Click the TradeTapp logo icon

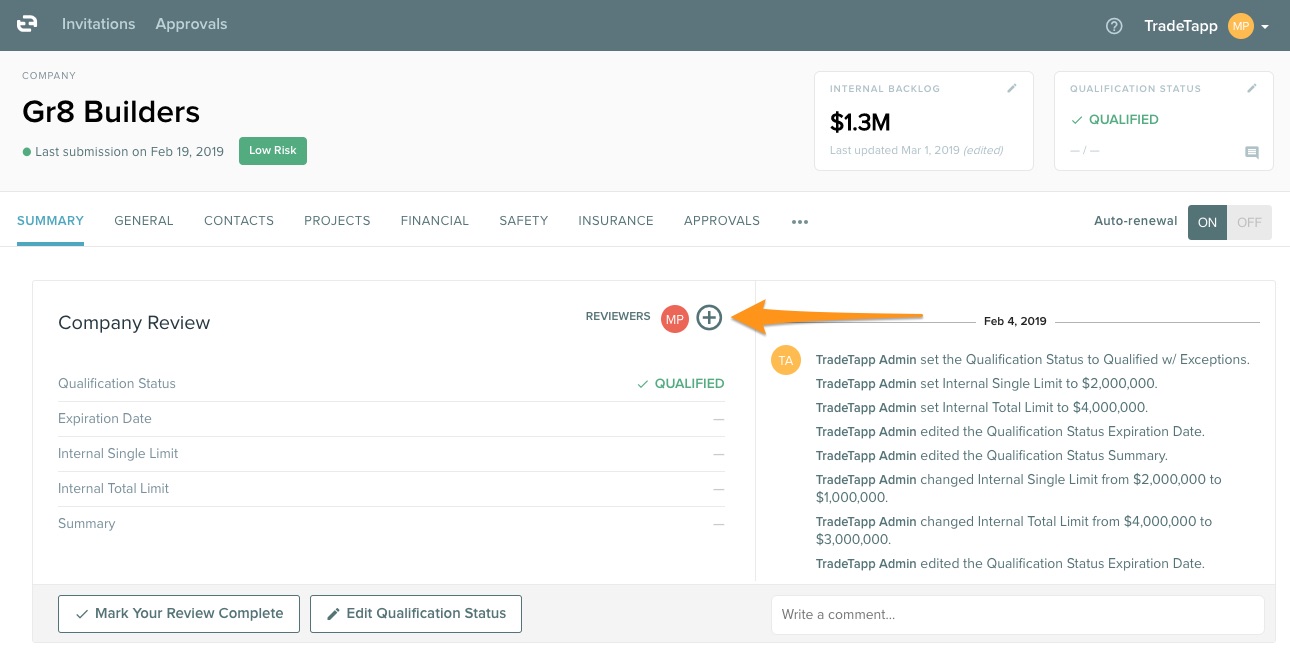(27, 24)
